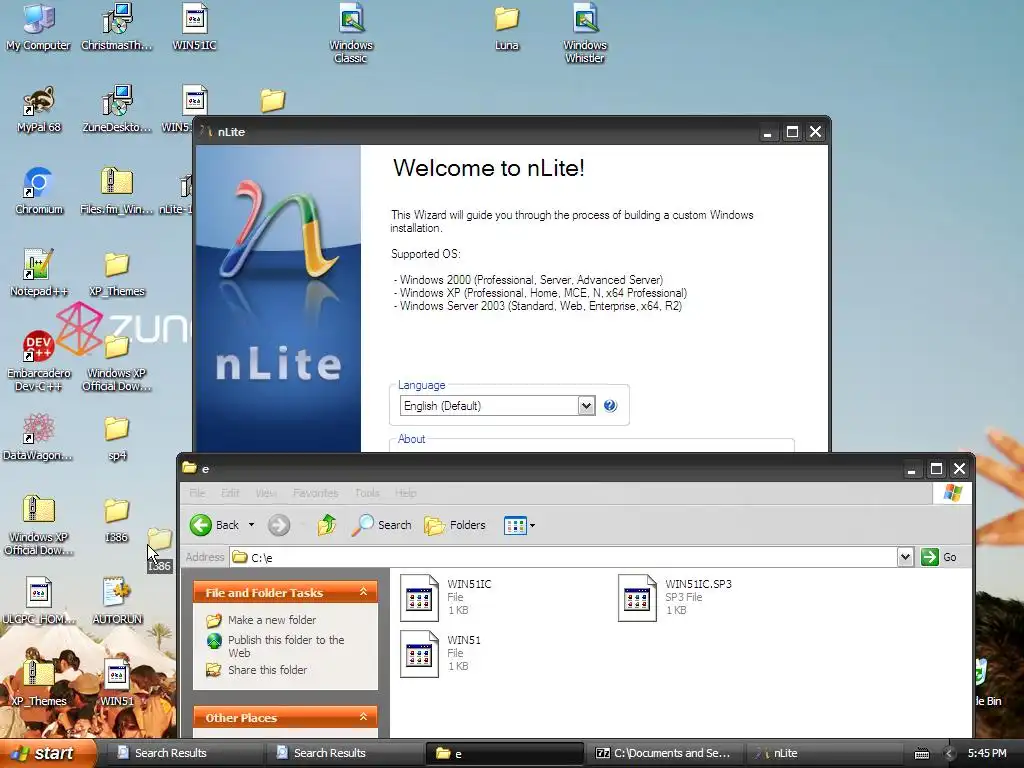Open Tools menu in e window

[367, 493]
